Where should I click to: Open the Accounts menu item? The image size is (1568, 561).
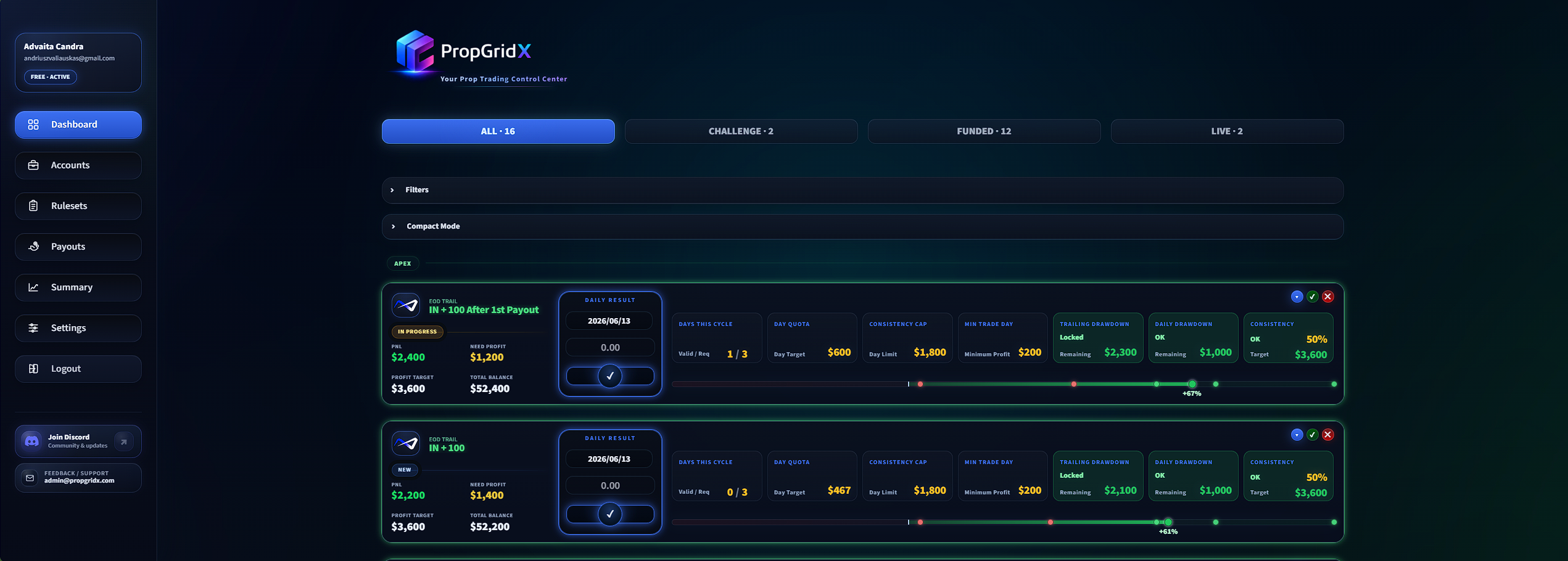(78, 165)
